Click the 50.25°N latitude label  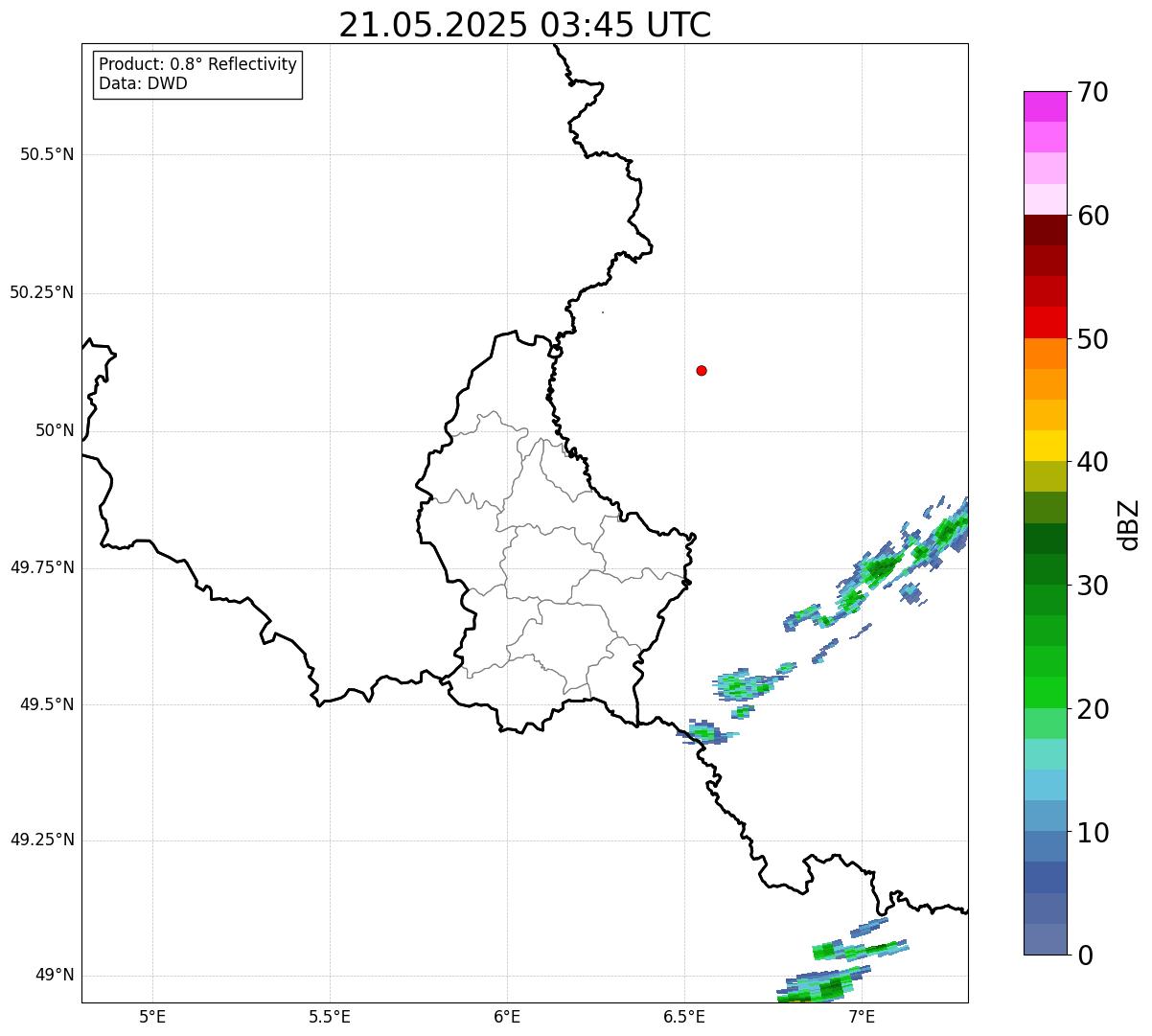pos(42,292)
